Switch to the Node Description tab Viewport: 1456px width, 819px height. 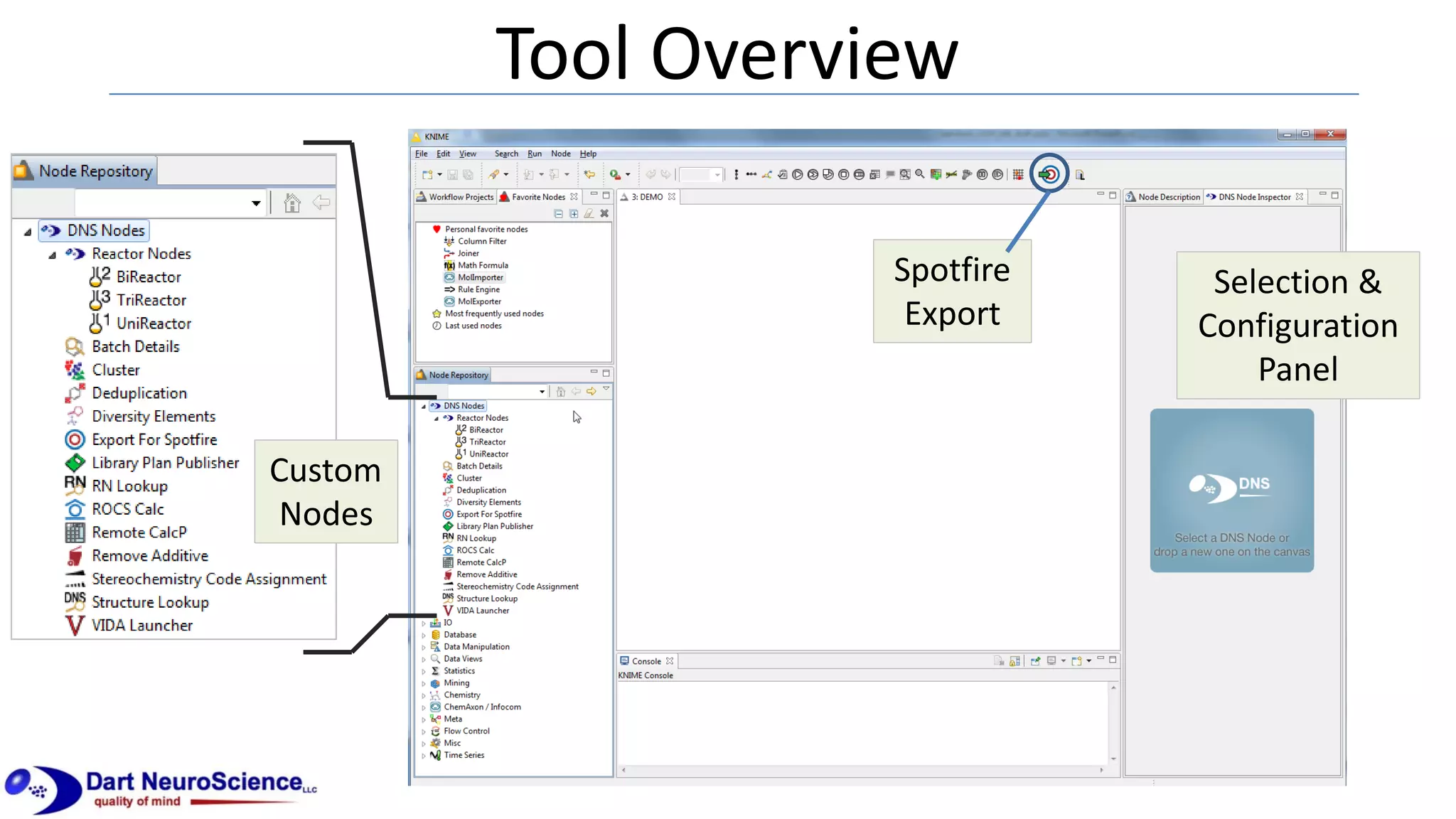[x=1163, y=197]
